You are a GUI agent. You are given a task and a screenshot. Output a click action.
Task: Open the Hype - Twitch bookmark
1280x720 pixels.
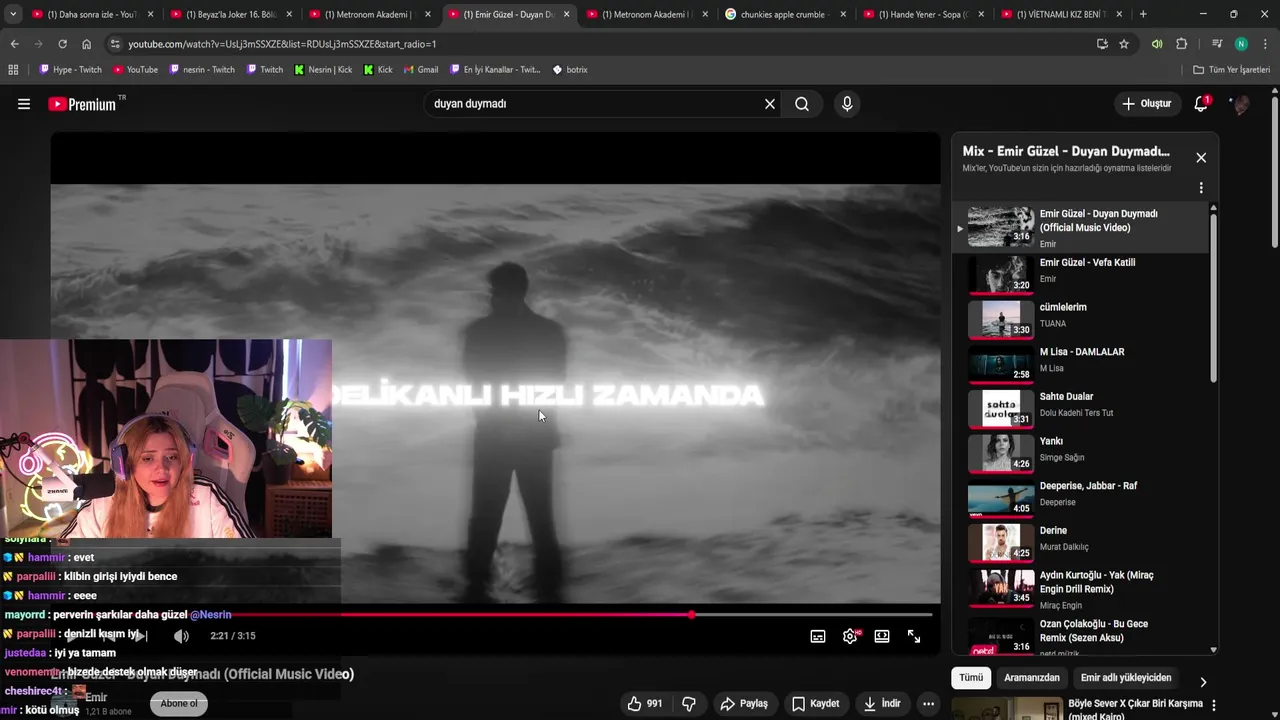[x=70, y=70]
